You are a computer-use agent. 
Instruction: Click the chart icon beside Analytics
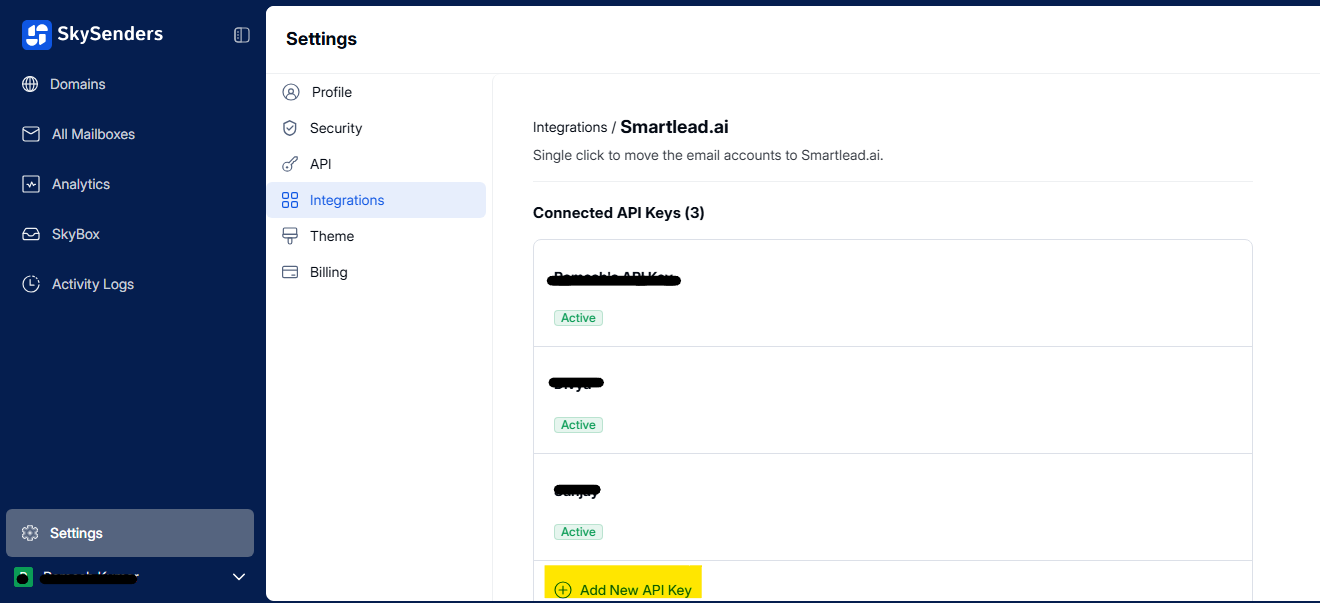pos(31,184)
